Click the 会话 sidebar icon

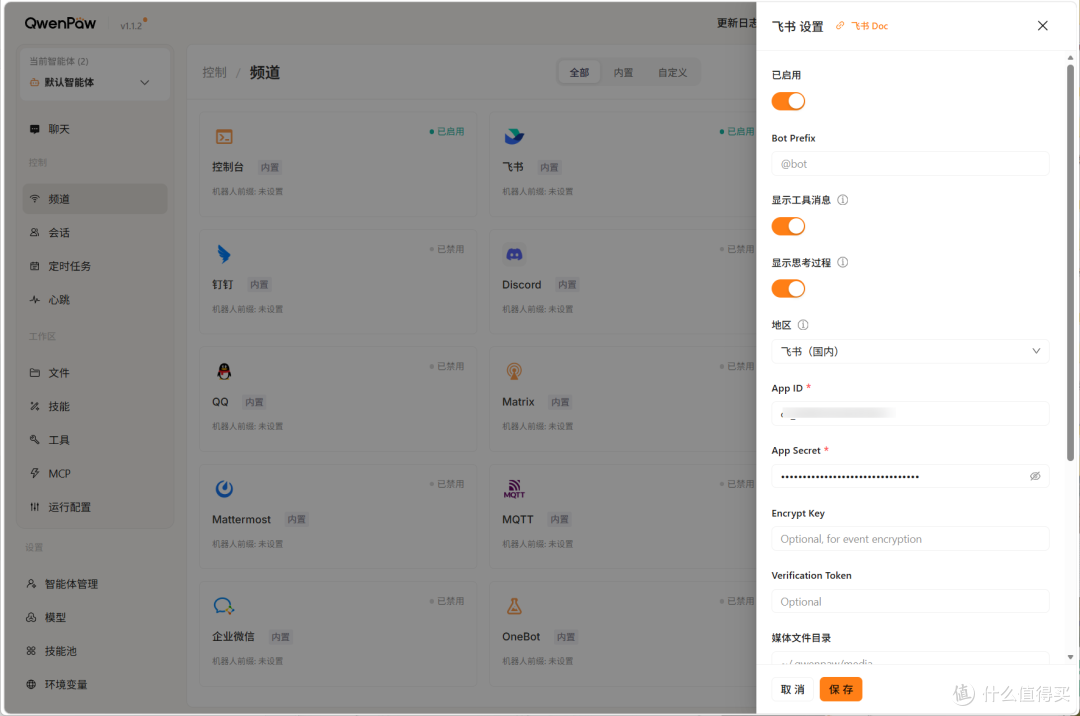(x=34, y=233)
